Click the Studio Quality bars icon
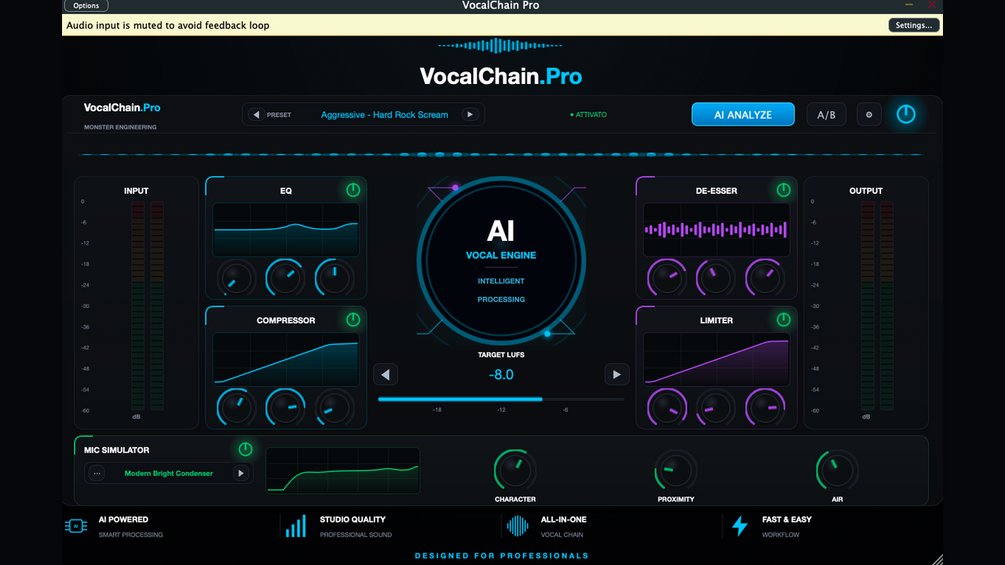The image size is (1005, 565). click(x=296, y=526)
